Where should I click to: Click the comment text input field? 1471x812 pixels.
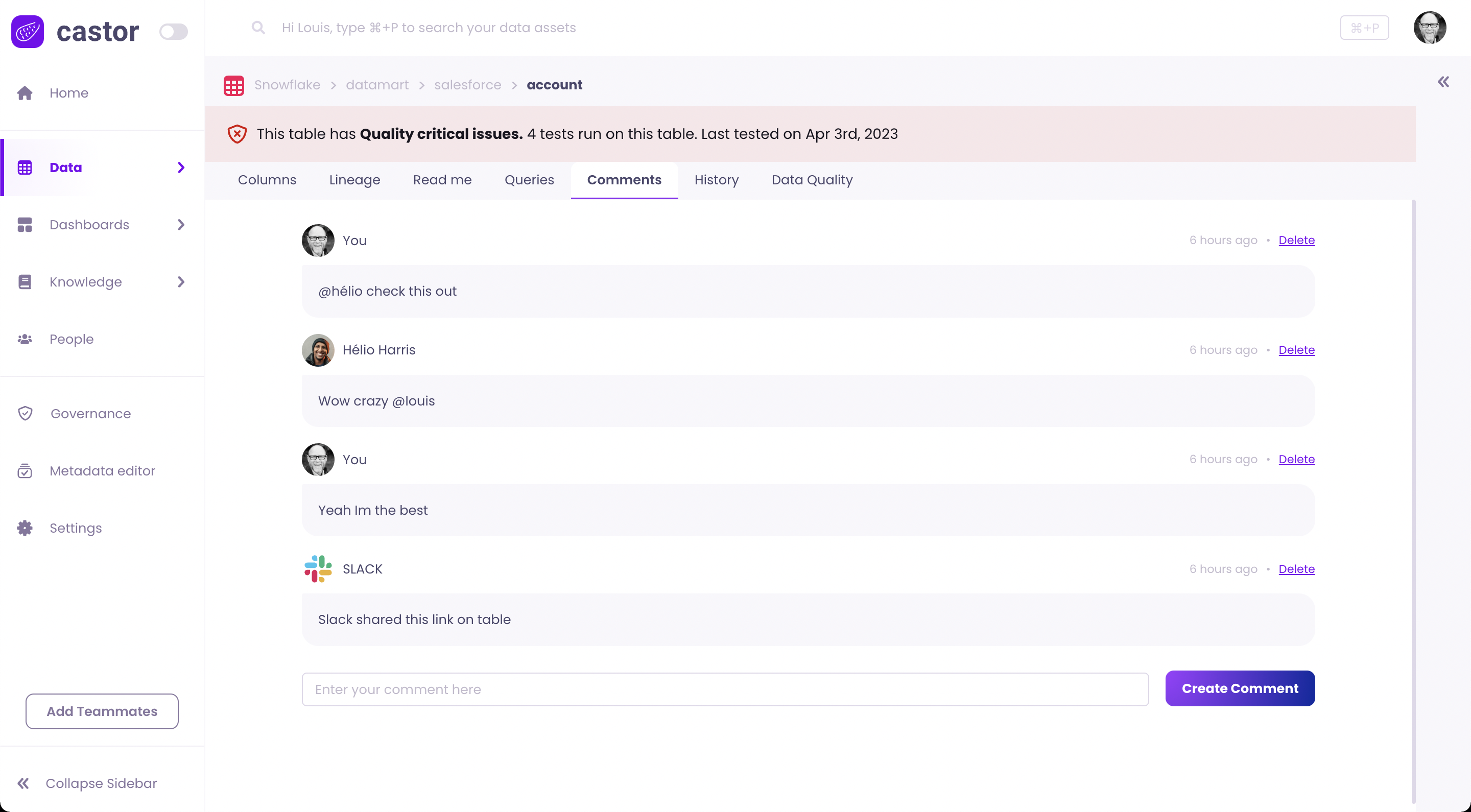coord(725,689)
